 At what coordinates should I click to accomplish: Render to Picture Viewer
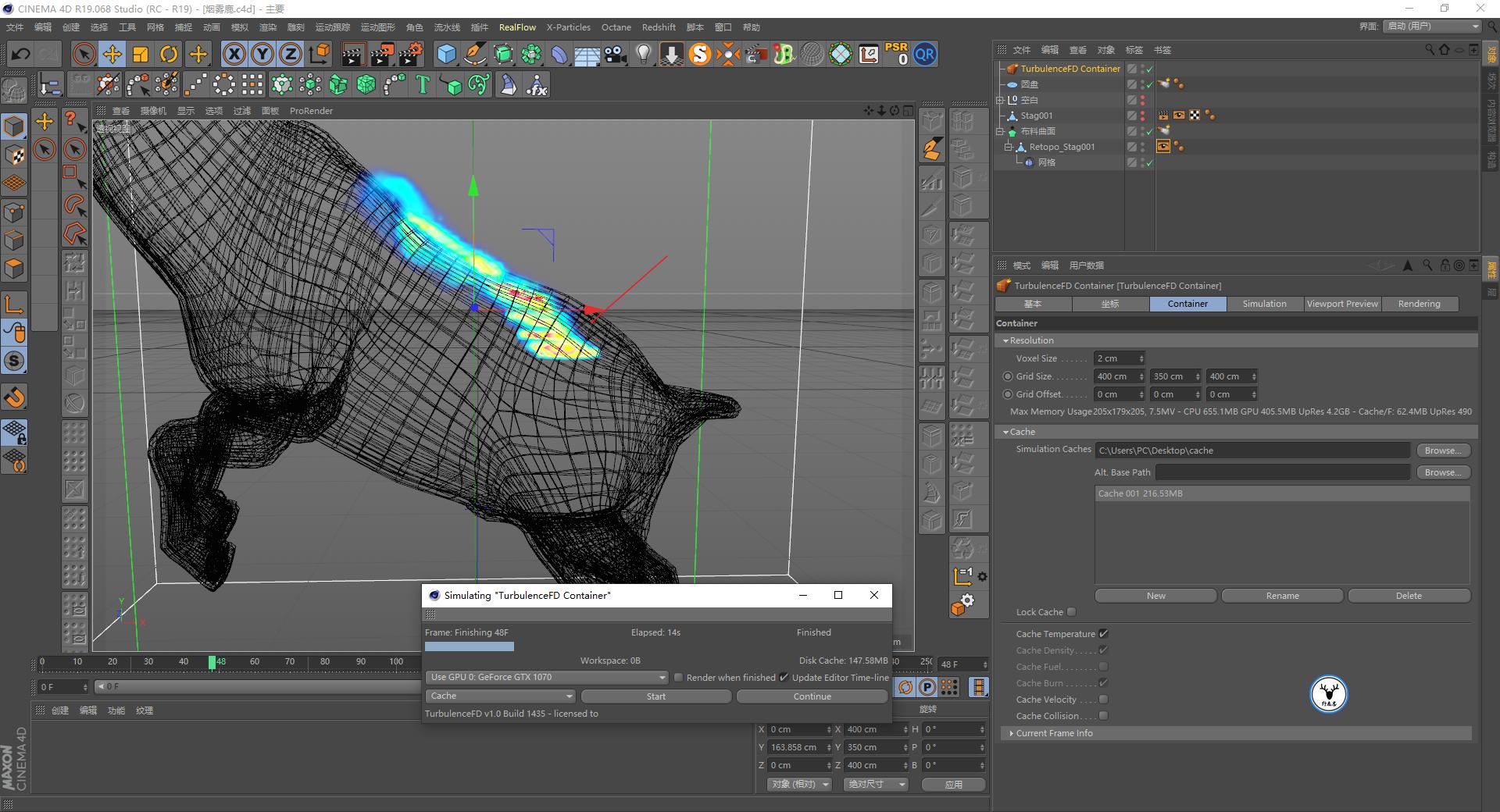pyautogui.click(x=380, y=54)
